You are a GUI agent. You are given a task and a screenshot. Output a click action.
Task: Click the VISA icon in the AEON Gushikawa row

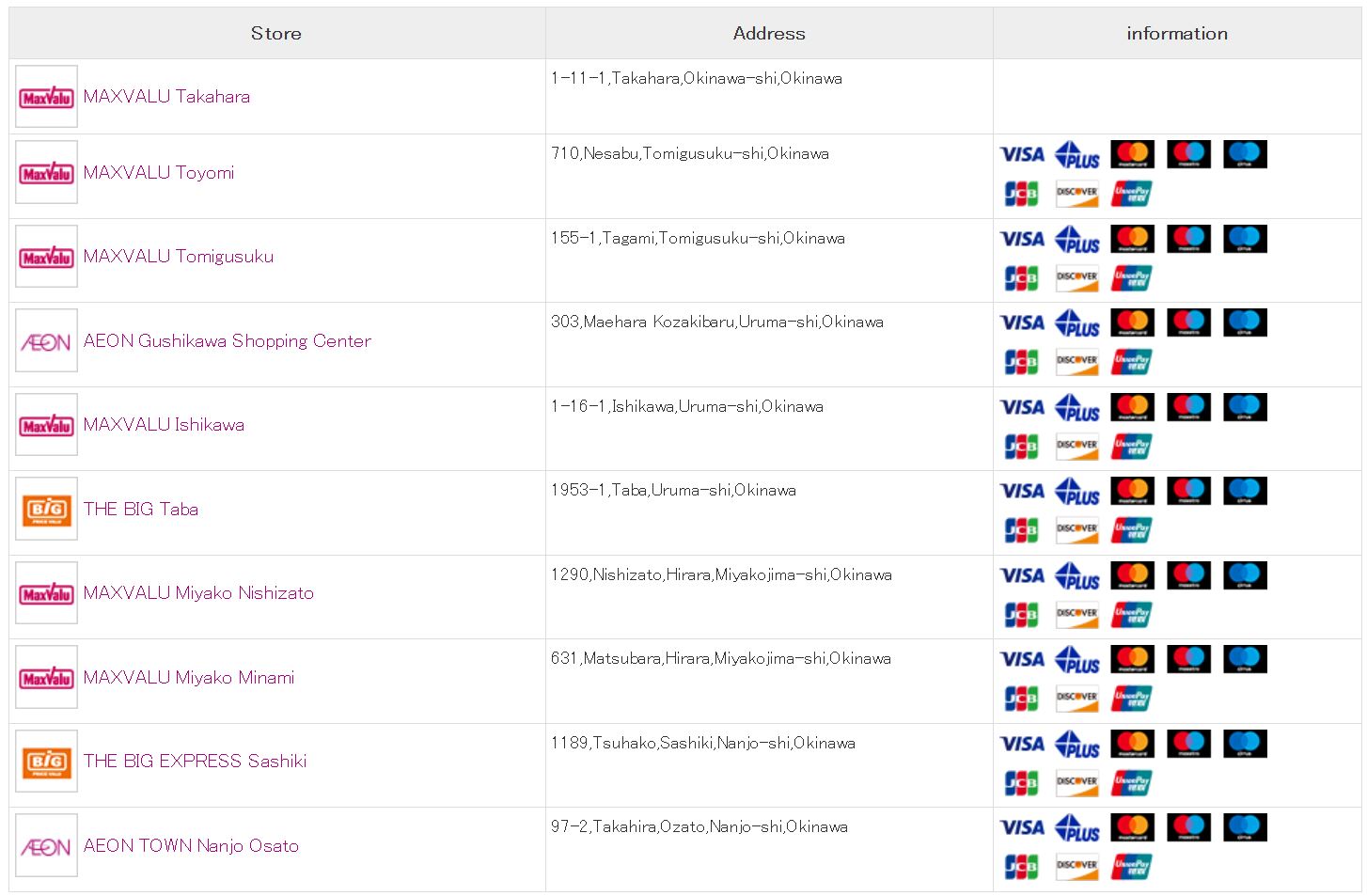1022,322
